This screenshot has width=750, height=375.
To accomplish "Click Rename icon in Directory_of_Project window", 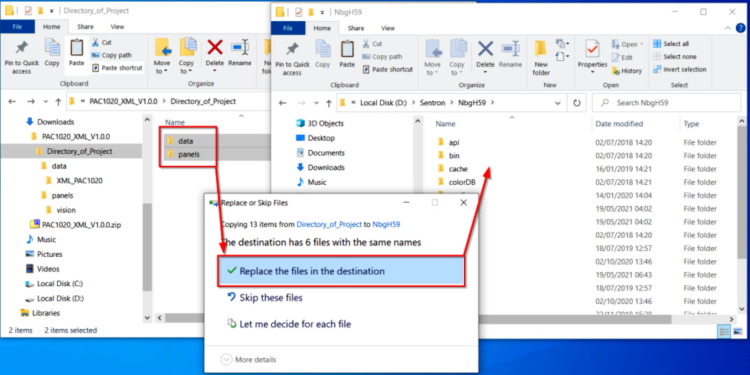I will [x=240, y=54].
